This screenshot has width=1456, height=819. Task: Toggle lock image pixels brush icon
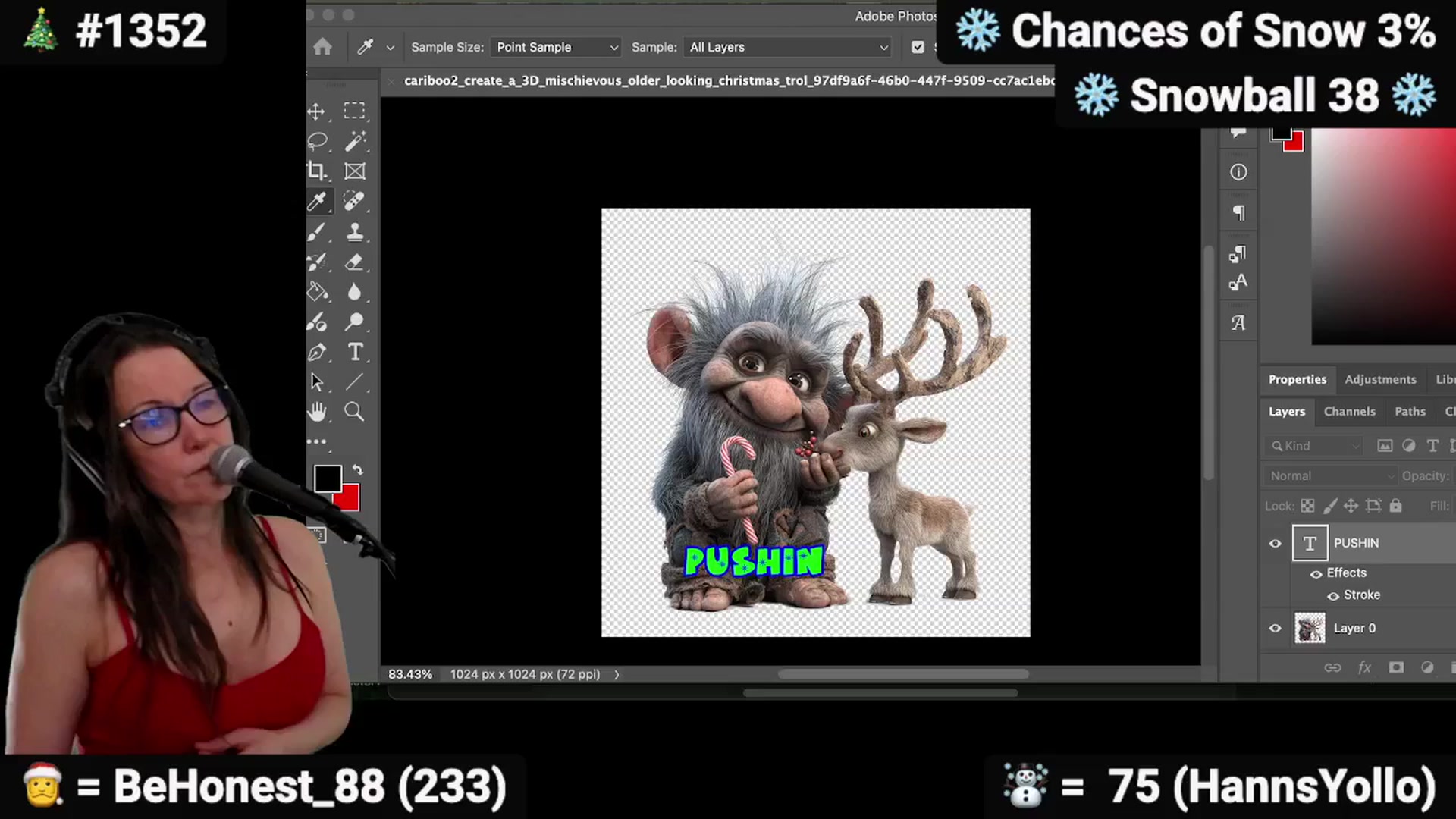tap(1330, 506)
